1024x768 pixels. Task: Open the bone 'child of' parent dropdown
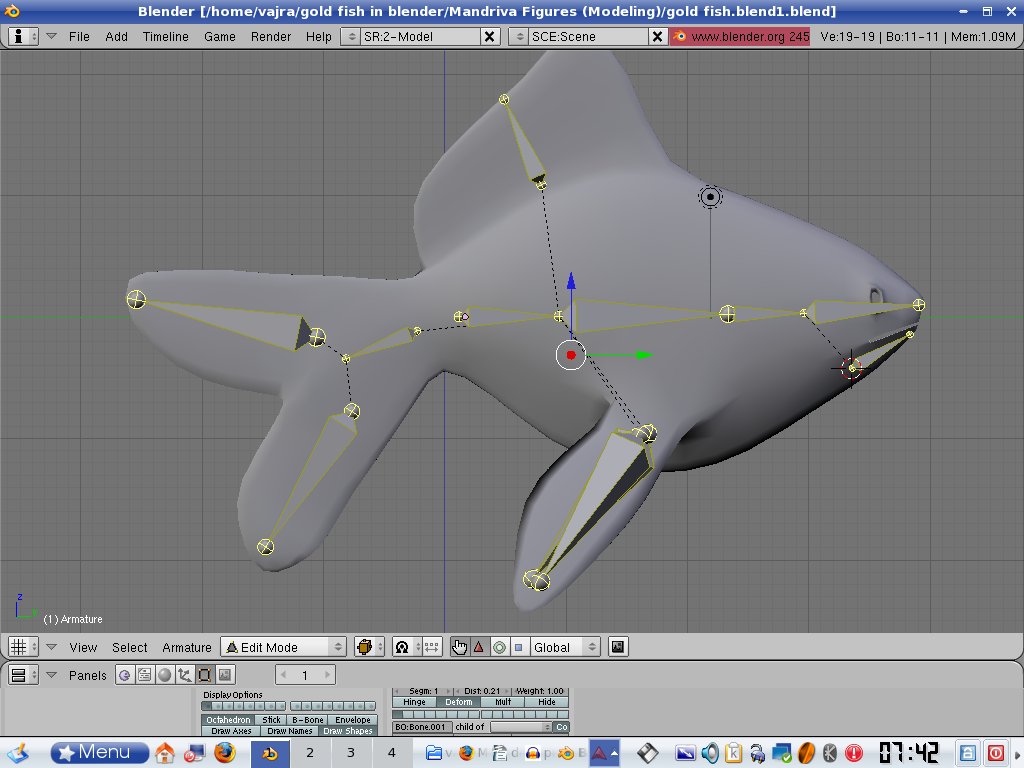pos(521,727)
